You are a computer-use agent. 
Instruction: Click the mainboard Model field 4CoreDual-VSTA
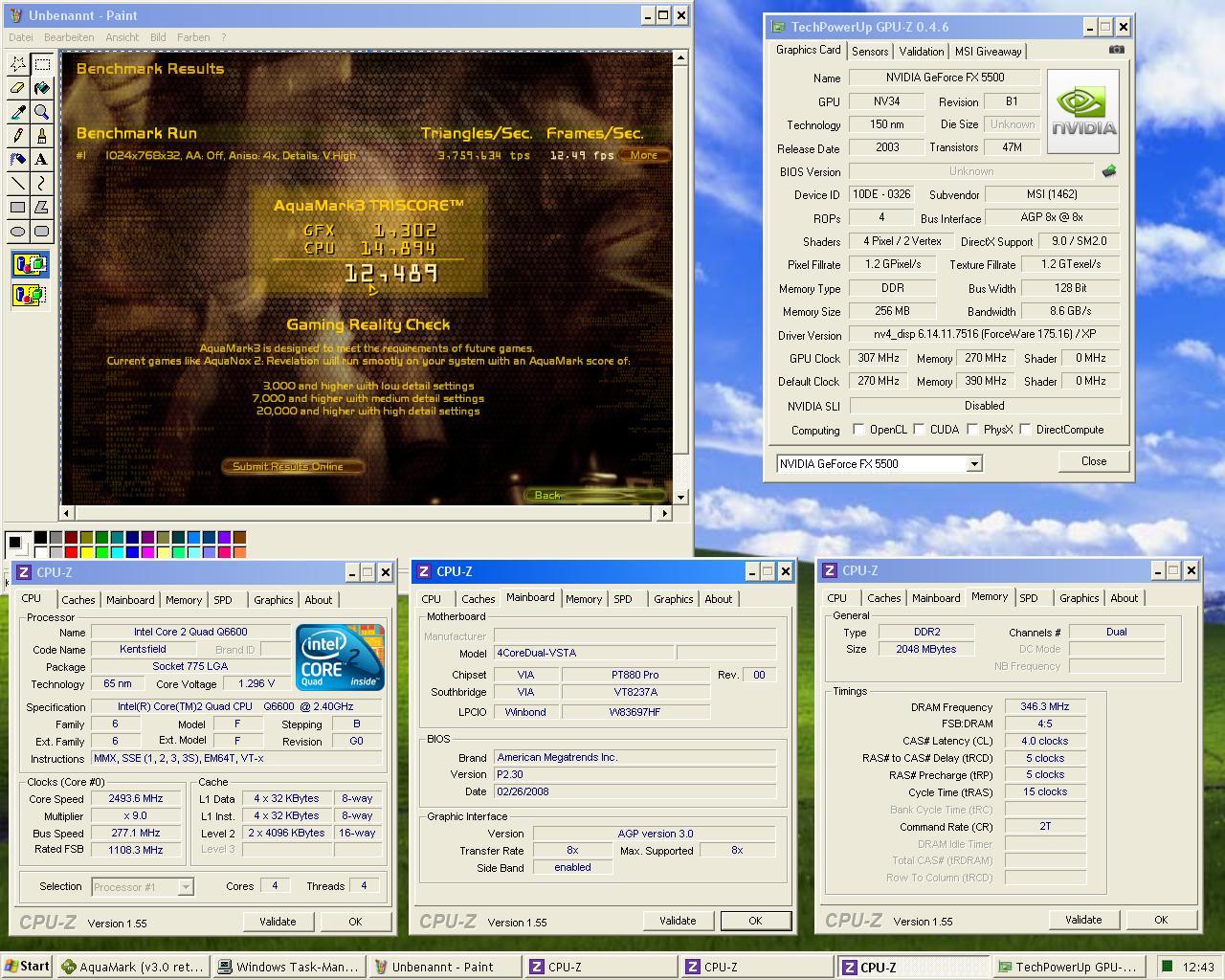(584, 653)
